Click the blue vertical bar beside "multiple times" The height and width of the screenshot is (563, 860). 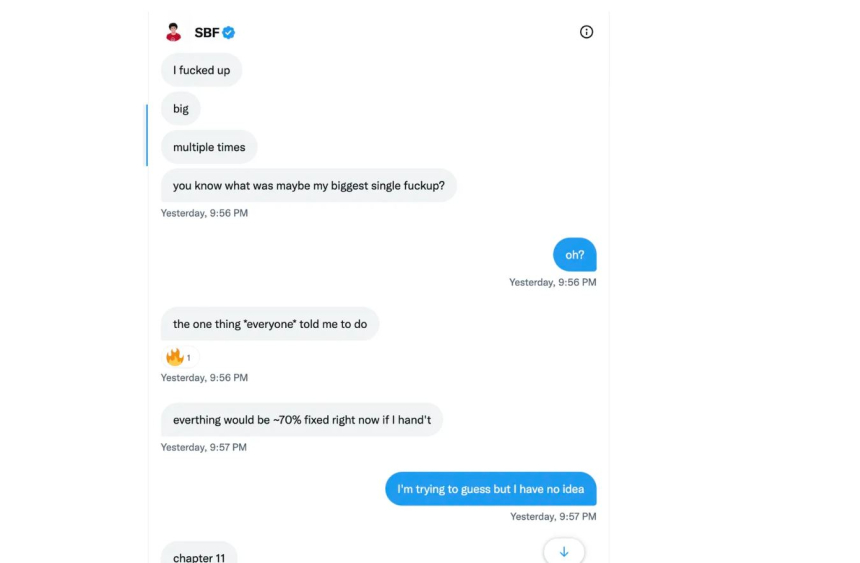(x=147, y=135)
